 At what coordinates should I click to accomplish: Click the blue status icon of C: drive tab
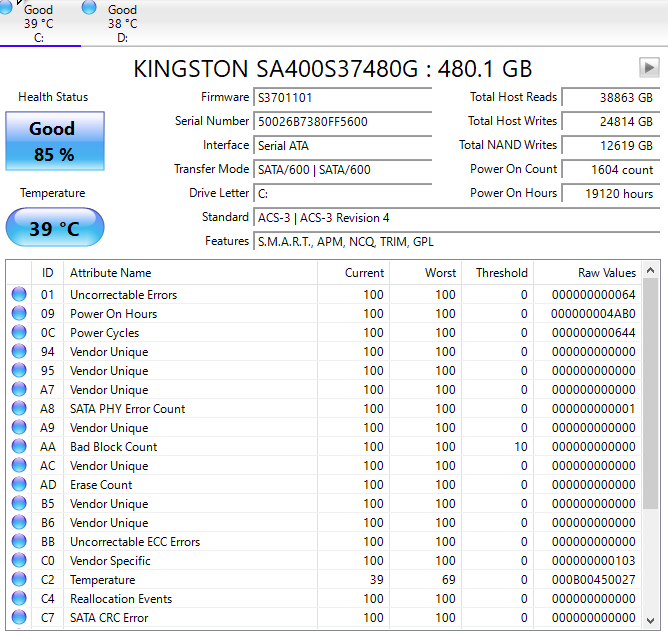(x=5, y=7)
